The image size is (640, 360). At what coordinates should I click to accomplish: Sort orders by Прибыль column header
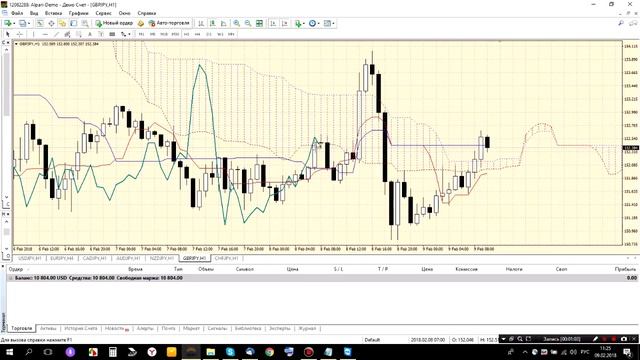[625, 269]
